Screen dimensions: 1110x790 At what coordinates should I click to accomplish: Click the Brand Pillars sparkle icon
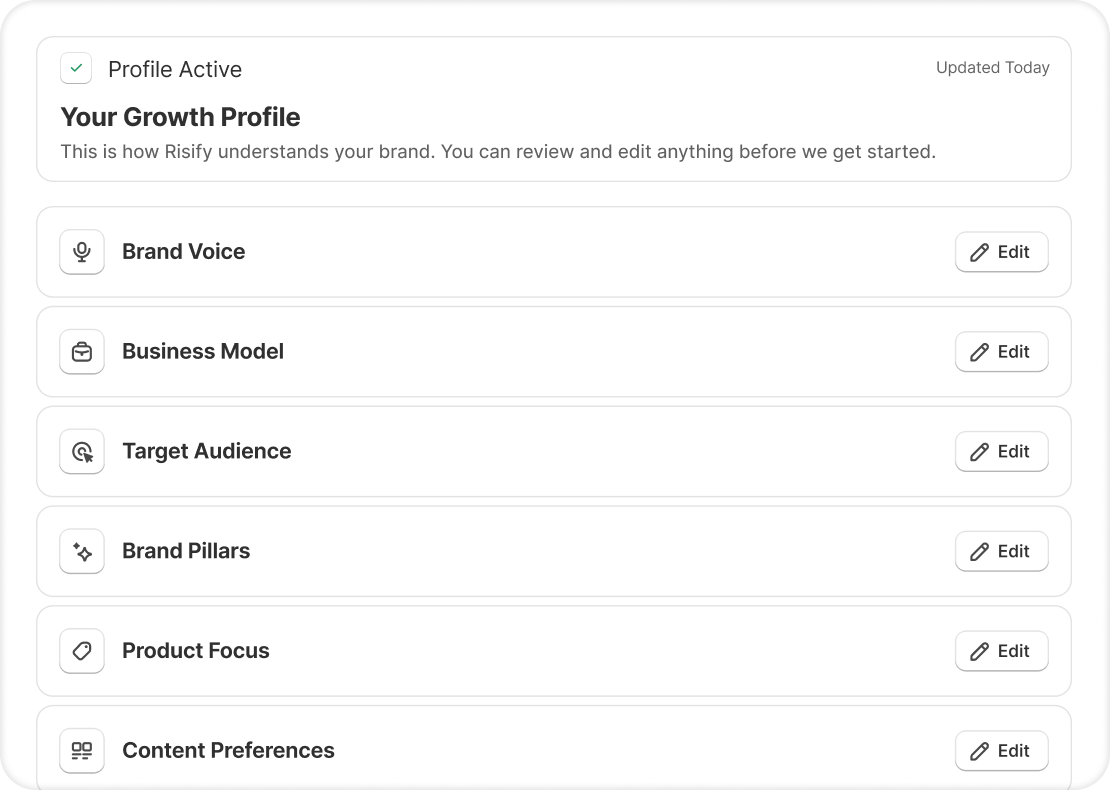[x=82, y=552]
